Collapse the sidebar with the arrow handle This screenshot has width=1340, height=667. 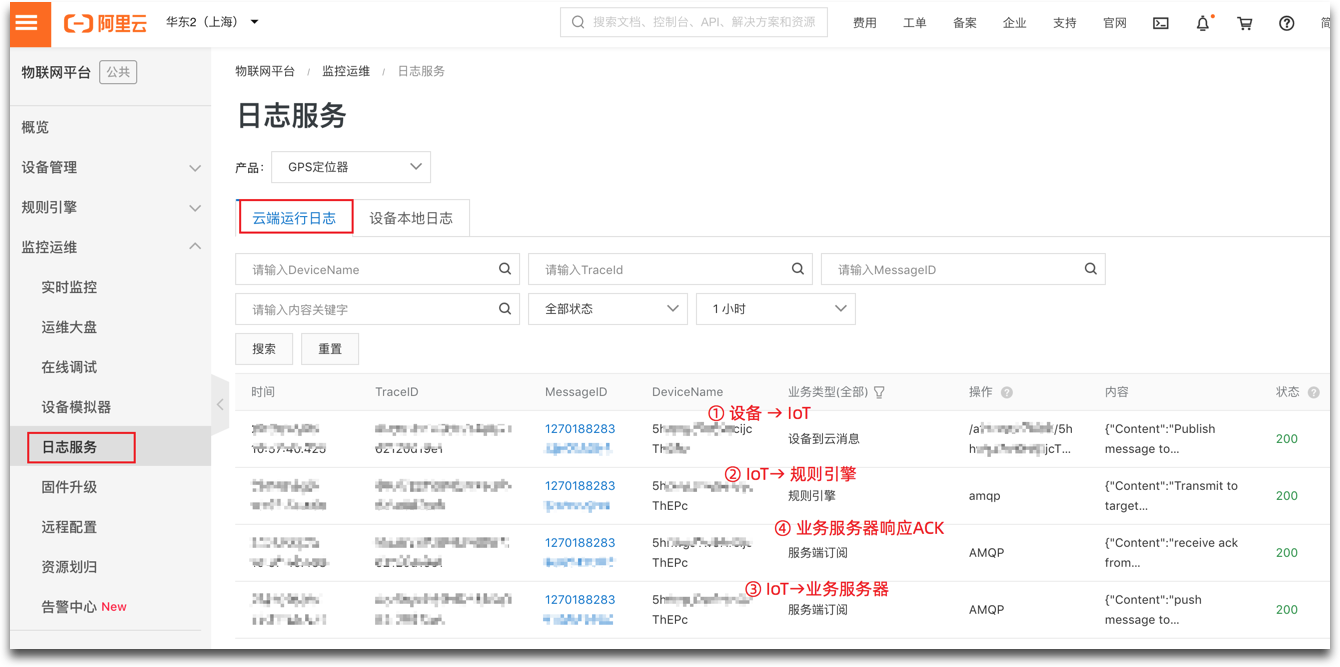click(x=220, y=405)
